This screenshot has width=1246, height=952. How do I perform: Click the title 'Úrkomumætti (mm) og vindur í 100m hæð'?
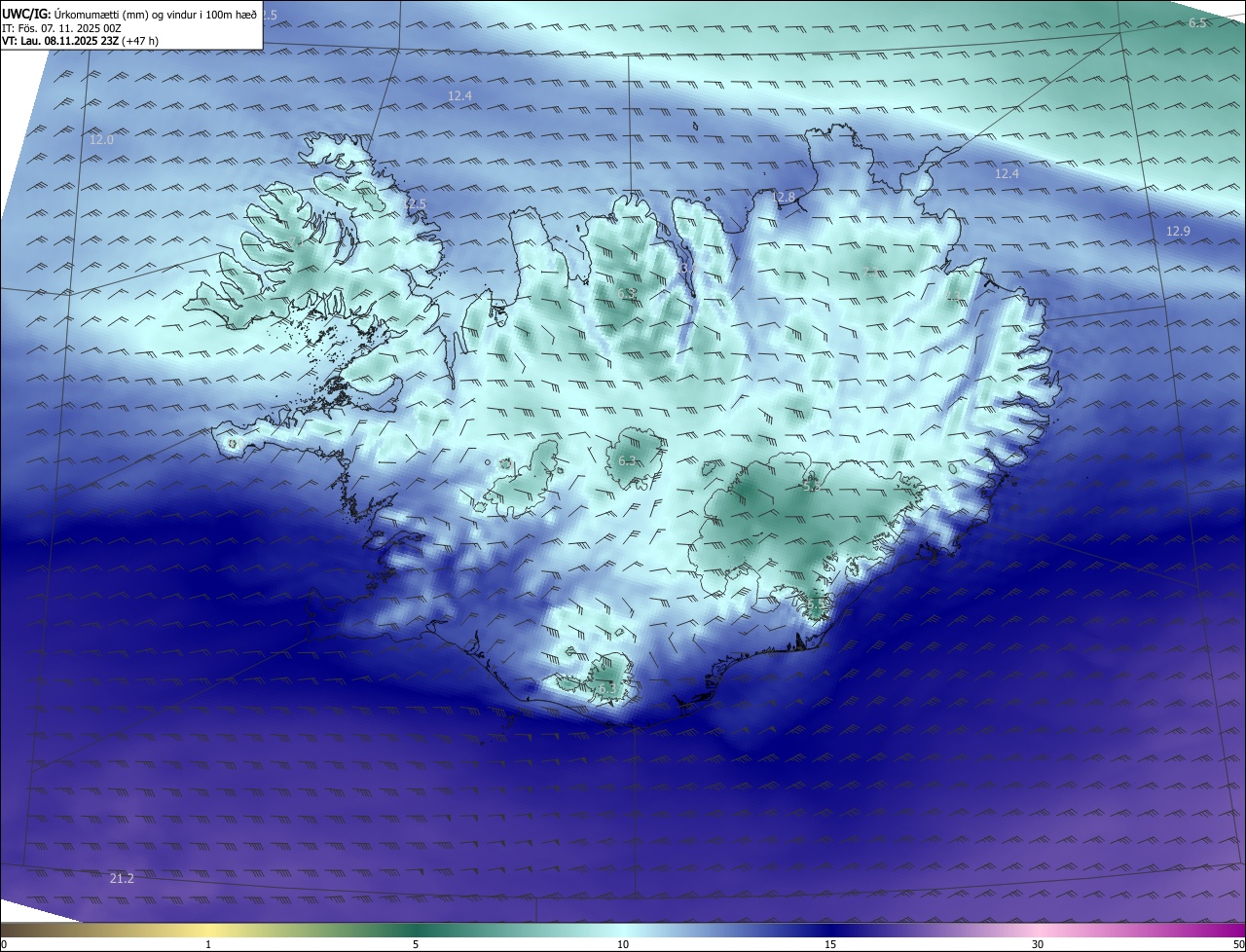coord(155,14)
